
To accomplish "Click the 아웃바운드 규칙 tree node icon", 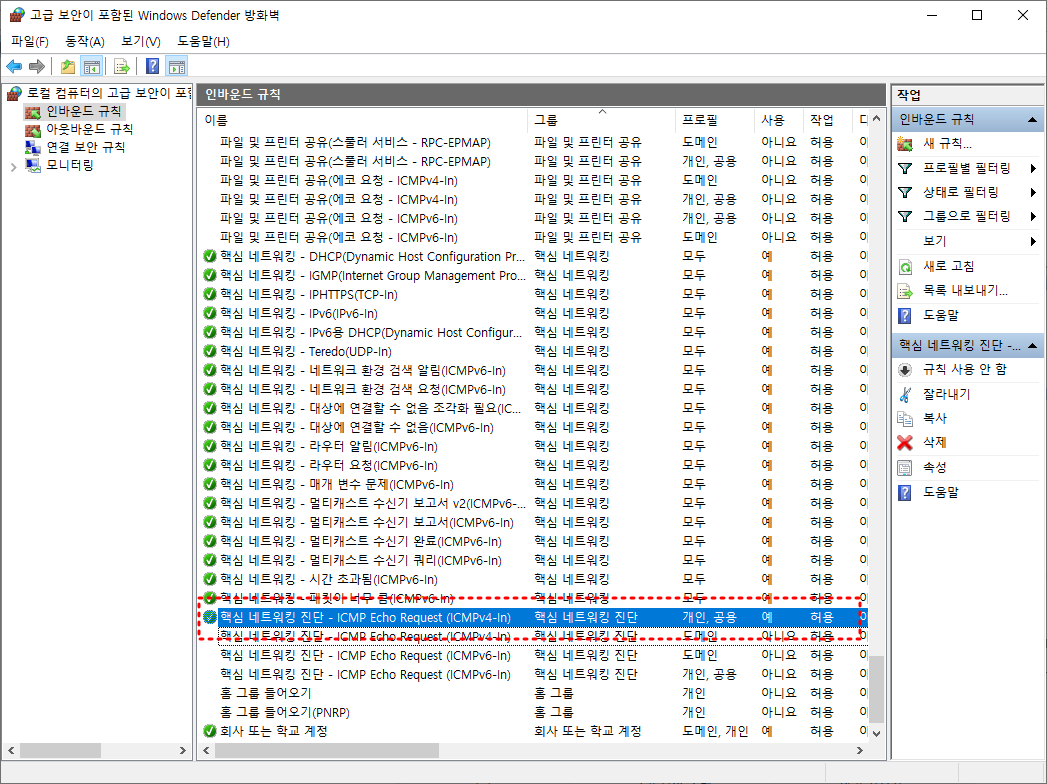I will coord(33,129).
